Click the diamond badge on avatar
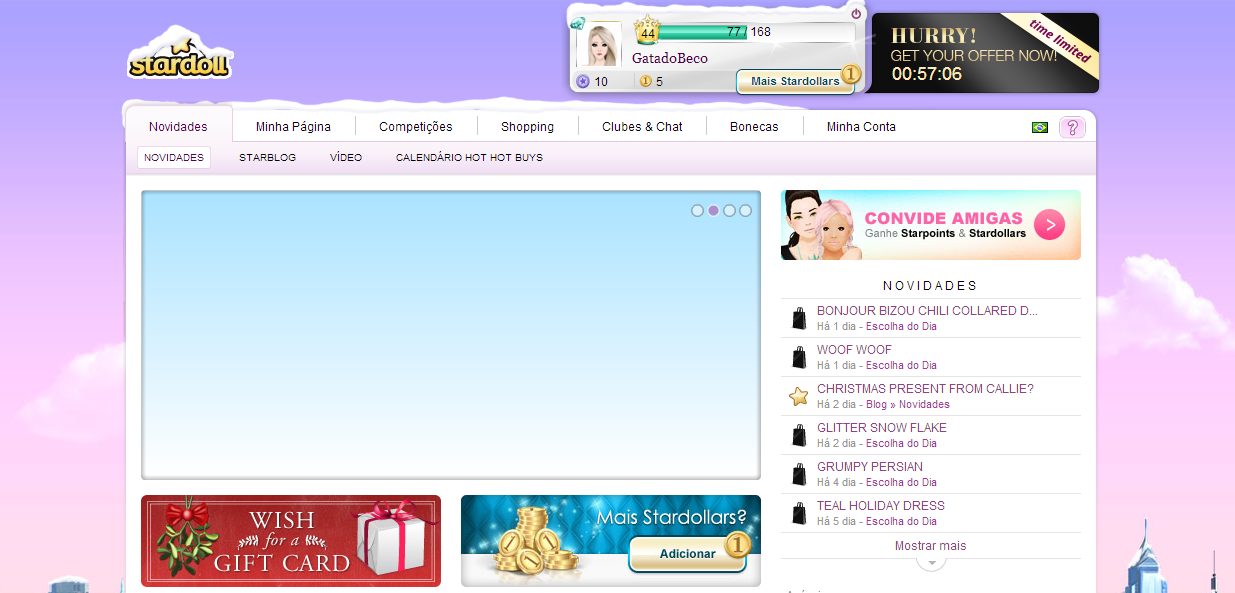The image size is (1235, 593). tap(578, 23)
